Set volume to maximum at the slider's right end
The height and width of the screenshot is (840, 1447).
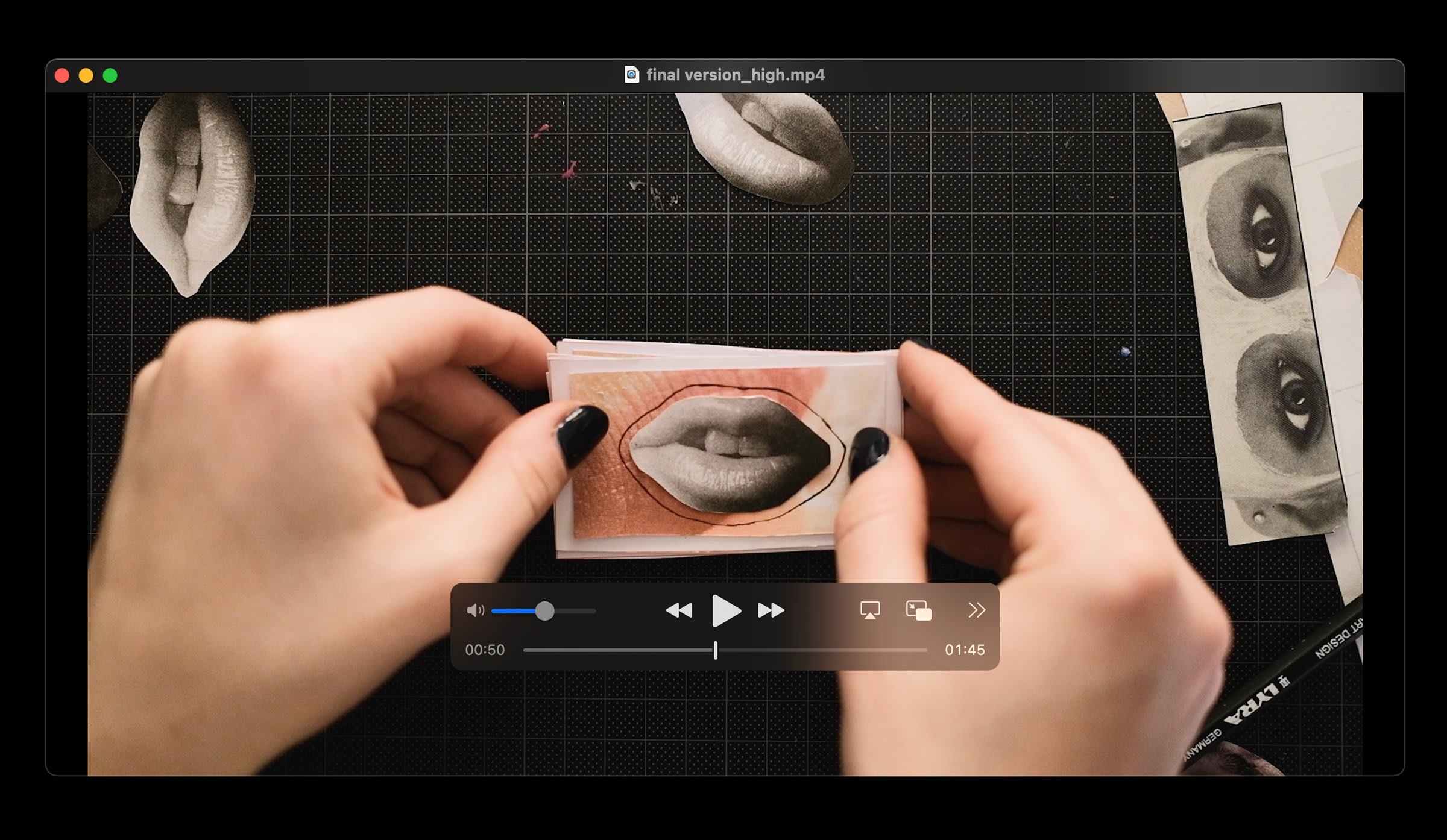click(594, 611)
